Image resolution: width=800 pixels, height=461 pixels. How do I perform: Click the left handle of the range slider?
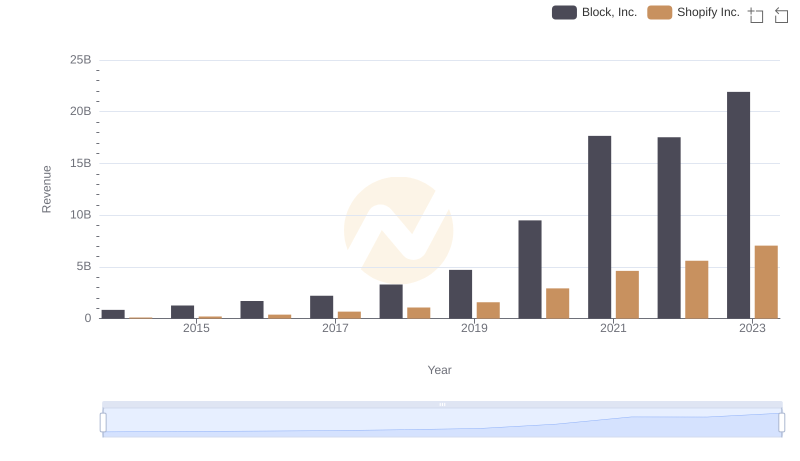tap(103, 423)
